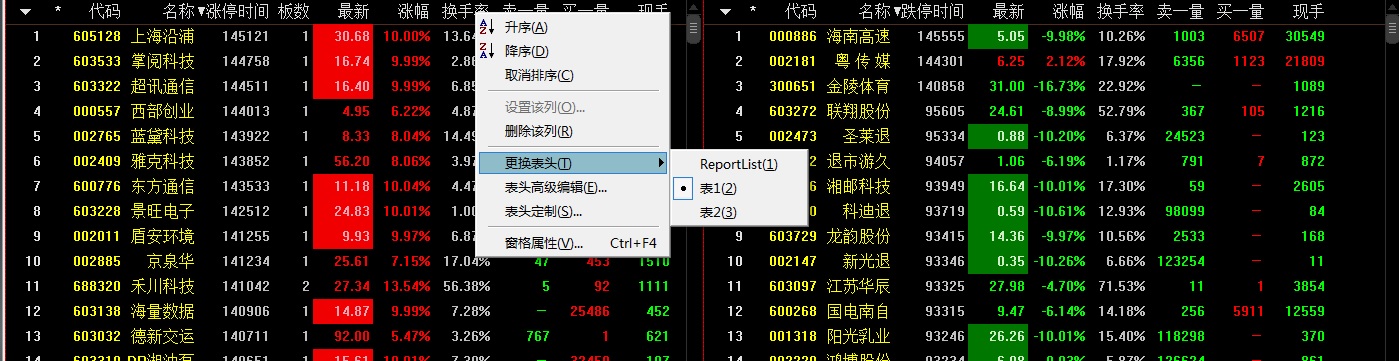Open left table's top-left dropdown triangle
1399x361 pixels.
pyautogui.click(x=26, y=12)
